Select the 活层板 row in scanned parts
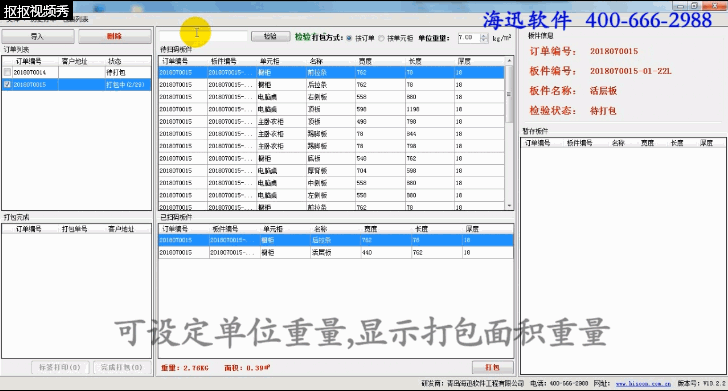Screen dimensions: 728x391 click(x=336, y=253)
